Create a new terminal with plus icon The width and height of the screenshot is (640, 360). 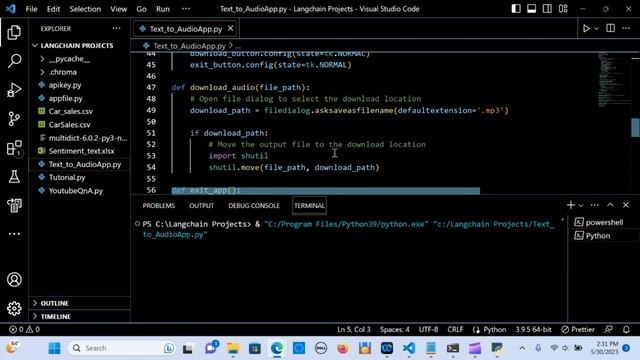coord(571,205)
